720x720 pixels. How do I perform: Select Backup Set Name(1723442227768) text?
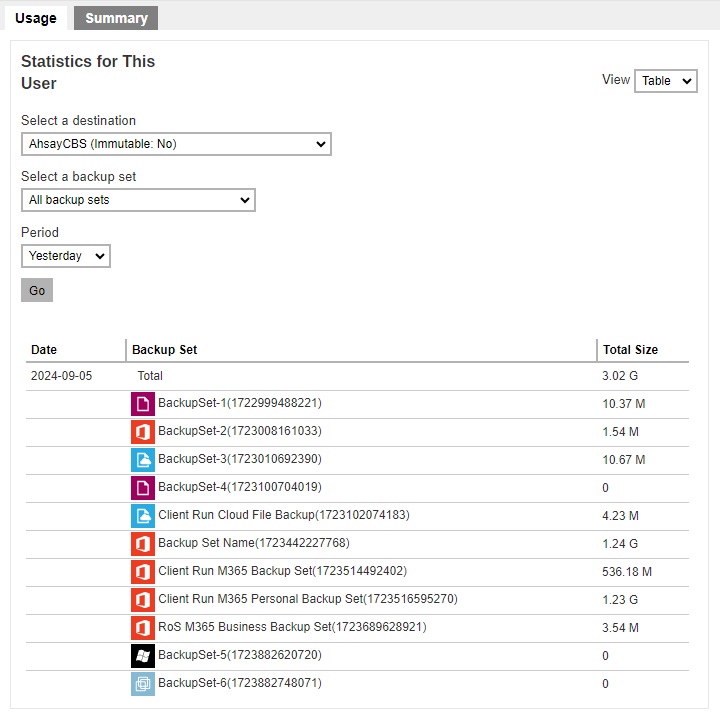point(254,543)
